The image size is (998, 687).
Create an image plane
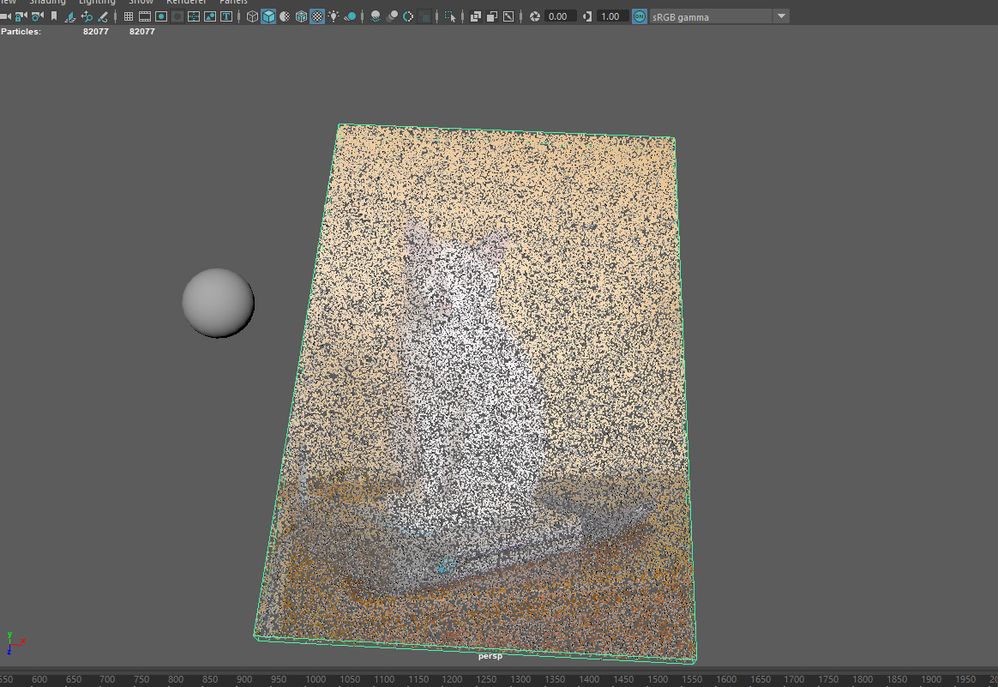[x=71, y=16]
